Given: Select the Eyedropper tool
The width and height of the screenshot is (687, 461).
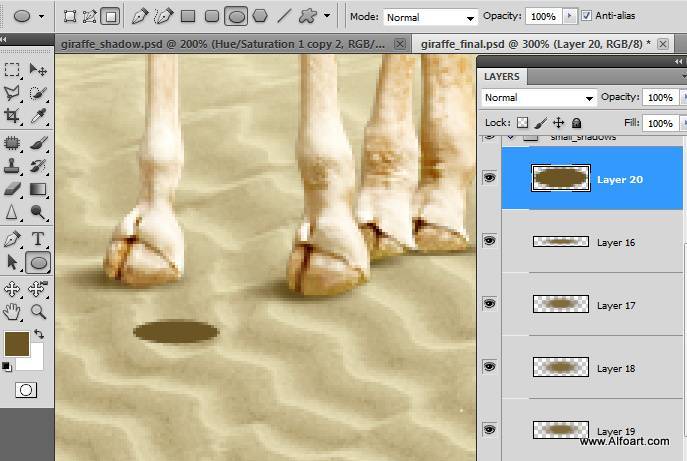Looking at the screenshot, I should (38, 117).
